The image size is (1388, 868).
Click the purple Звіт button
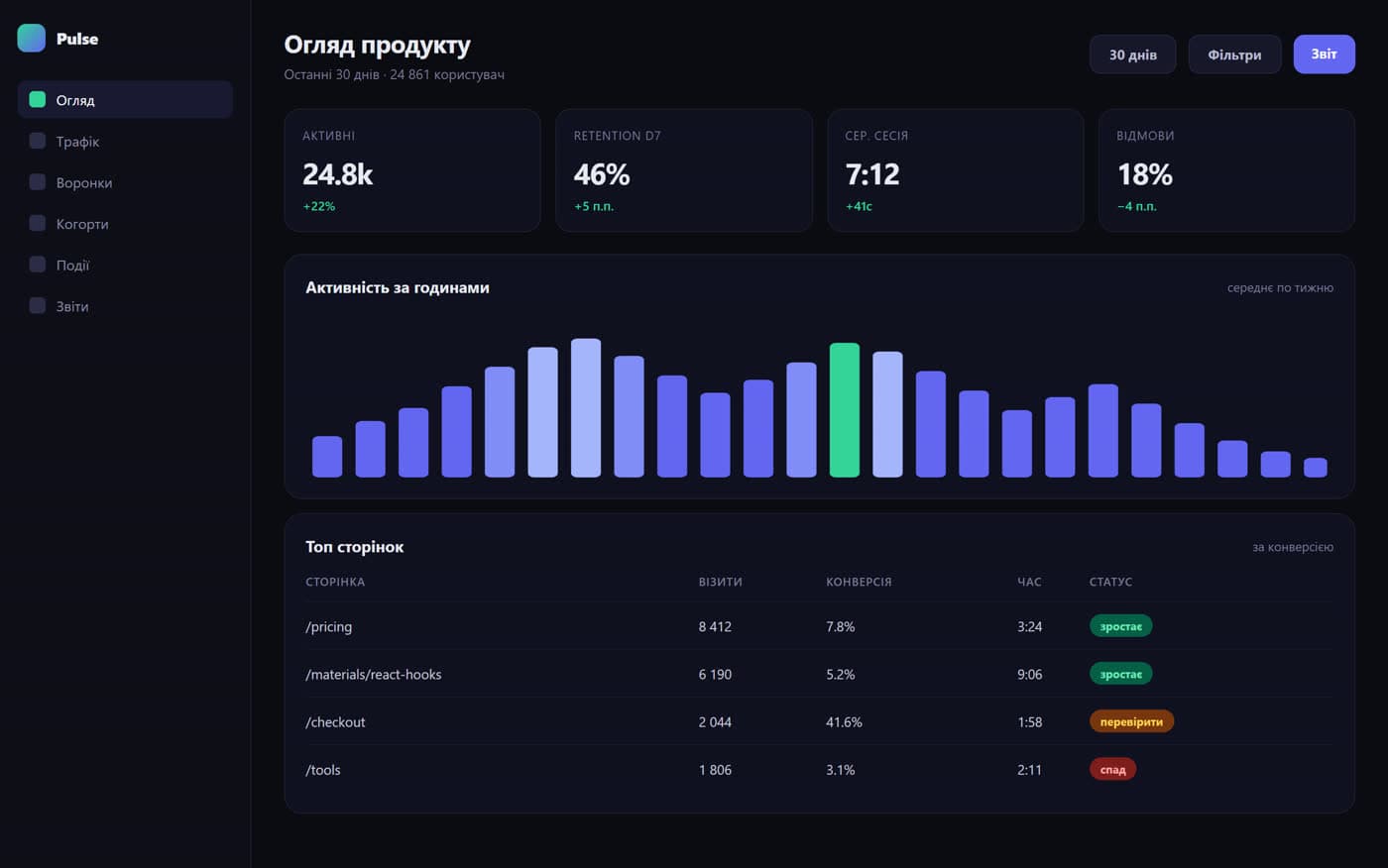1324,54
